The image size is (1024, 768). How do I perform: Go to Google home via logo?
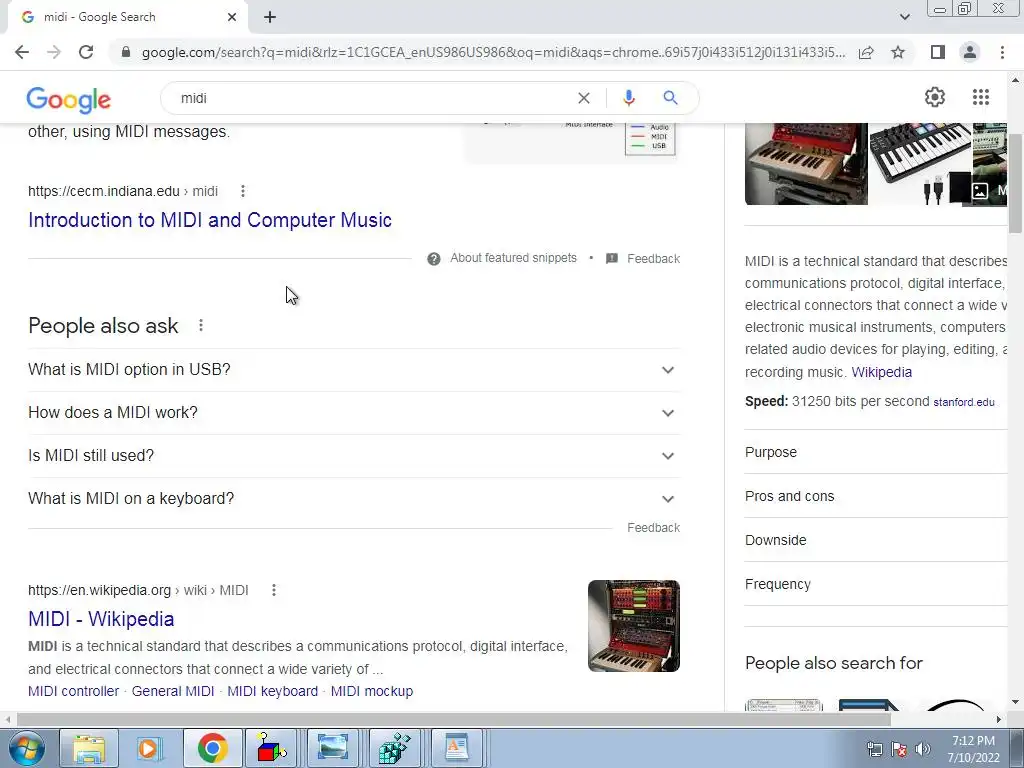tap(69, 99)
